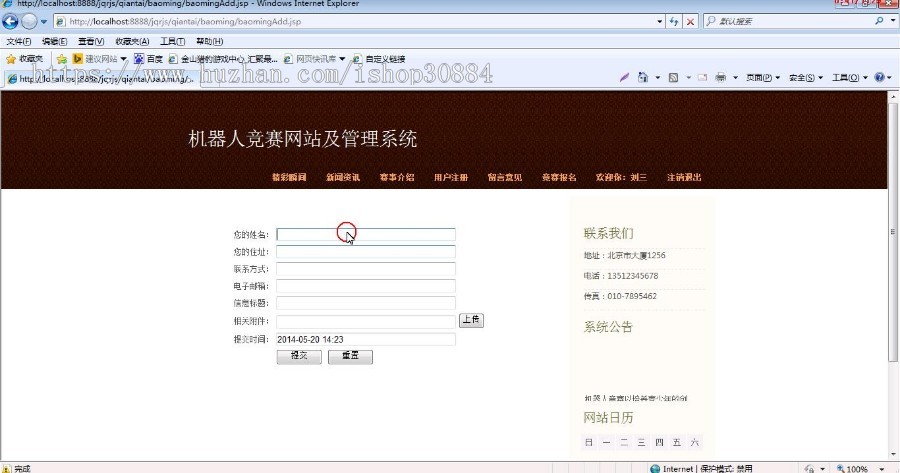Image resolution: width=900 pixels, height=473 pixels.
Task: Click the 重置 reset button
Action: coord(350,356)
